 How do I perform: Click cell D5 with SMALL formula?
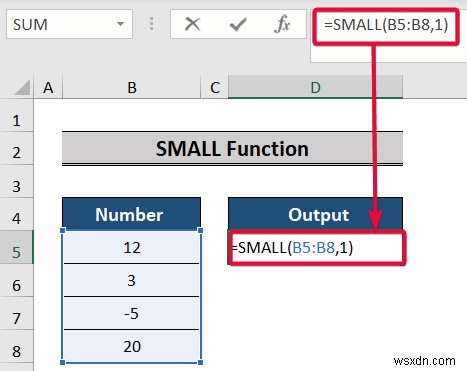(x=317, y=248)
